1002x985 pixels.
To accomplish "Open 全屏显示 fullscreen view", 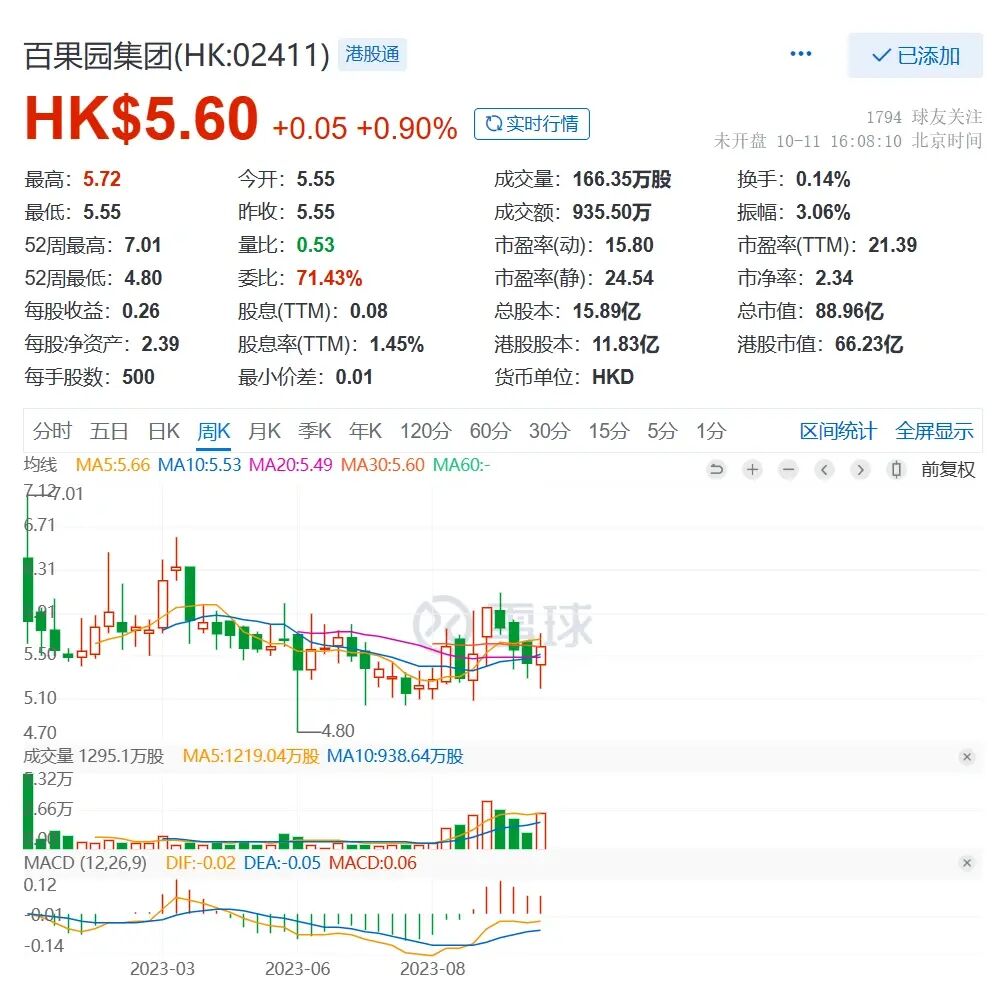I will point(934,431).
